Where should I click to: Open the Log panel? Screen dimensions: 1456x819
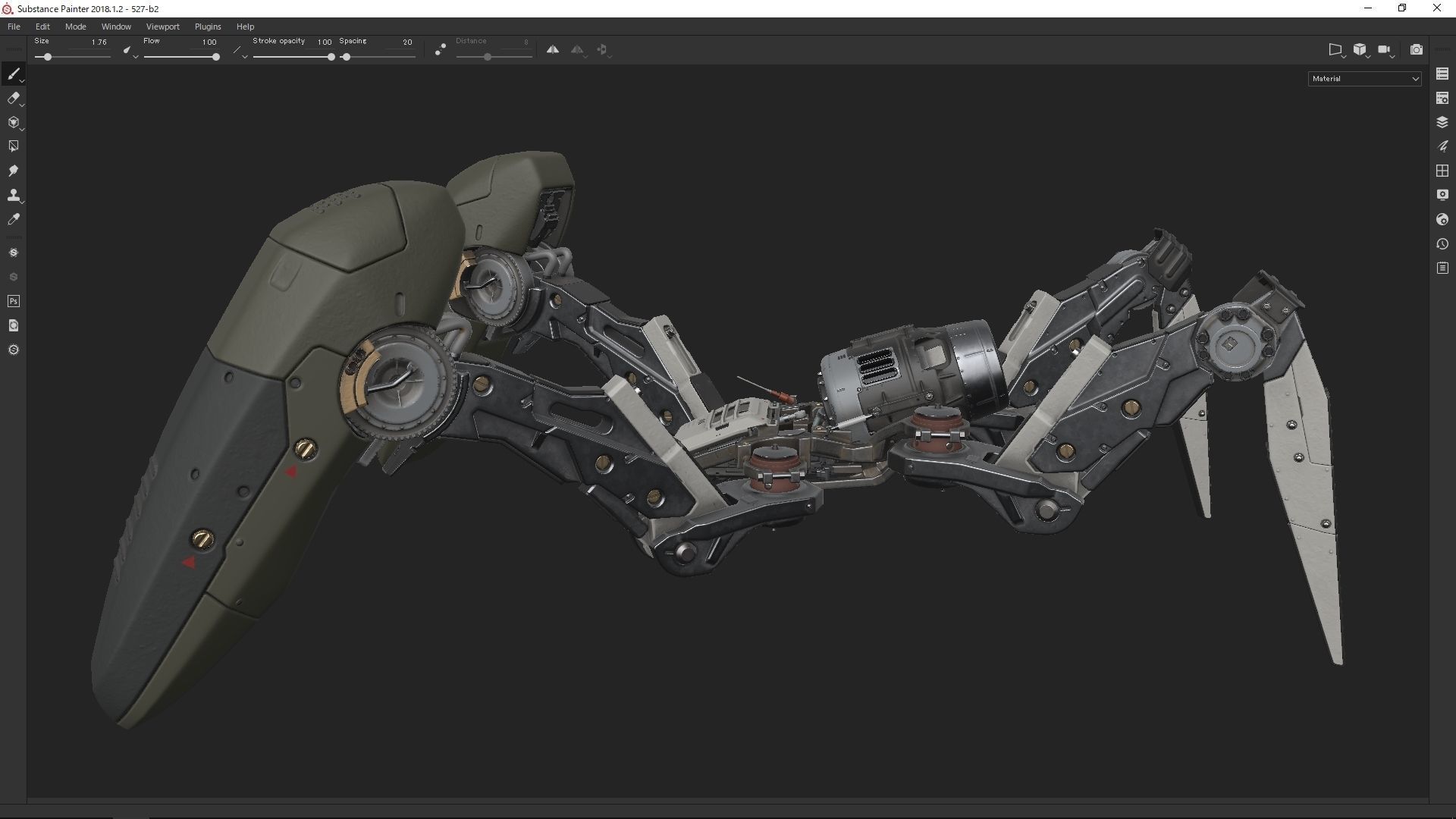pos(1442,268)
